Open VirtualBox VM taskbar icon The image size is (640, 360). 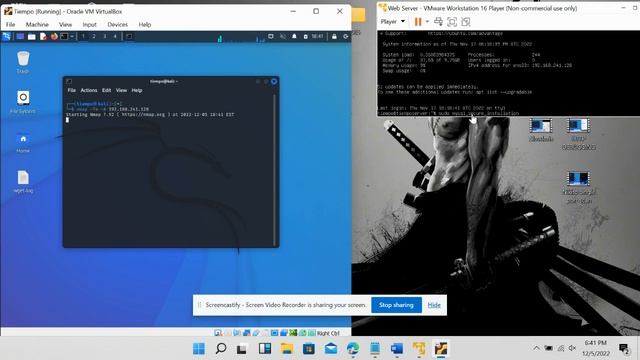[441, 349]
